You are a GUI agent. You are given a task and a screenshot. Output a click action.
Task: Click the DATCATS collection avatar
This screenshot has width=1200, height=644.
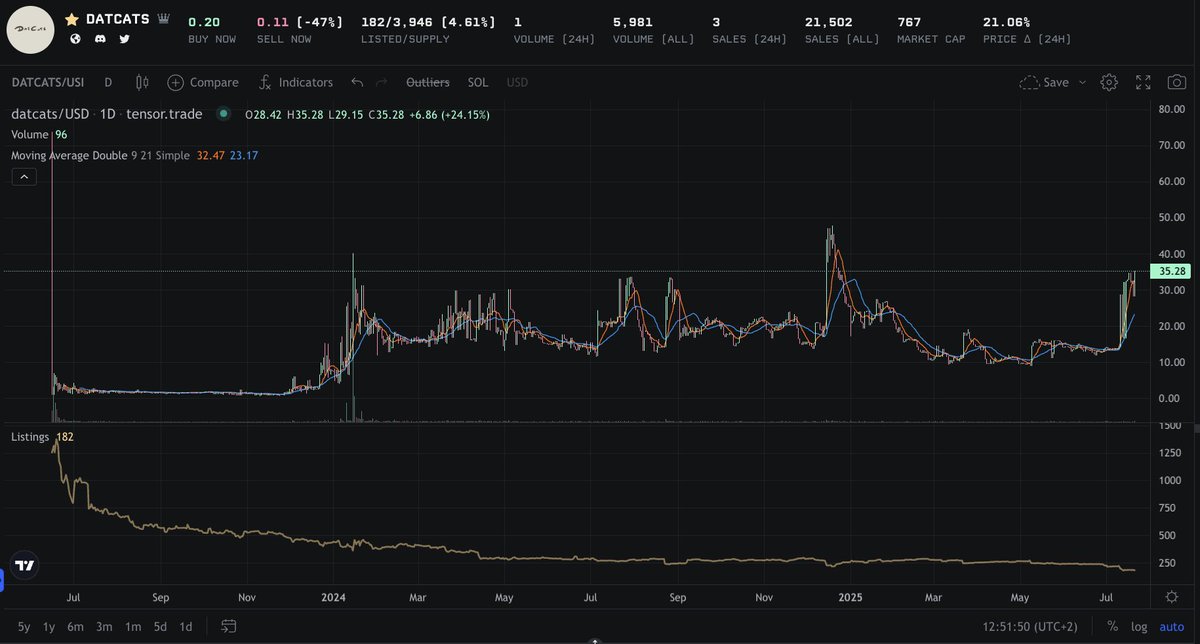click(x=31, y=30)
